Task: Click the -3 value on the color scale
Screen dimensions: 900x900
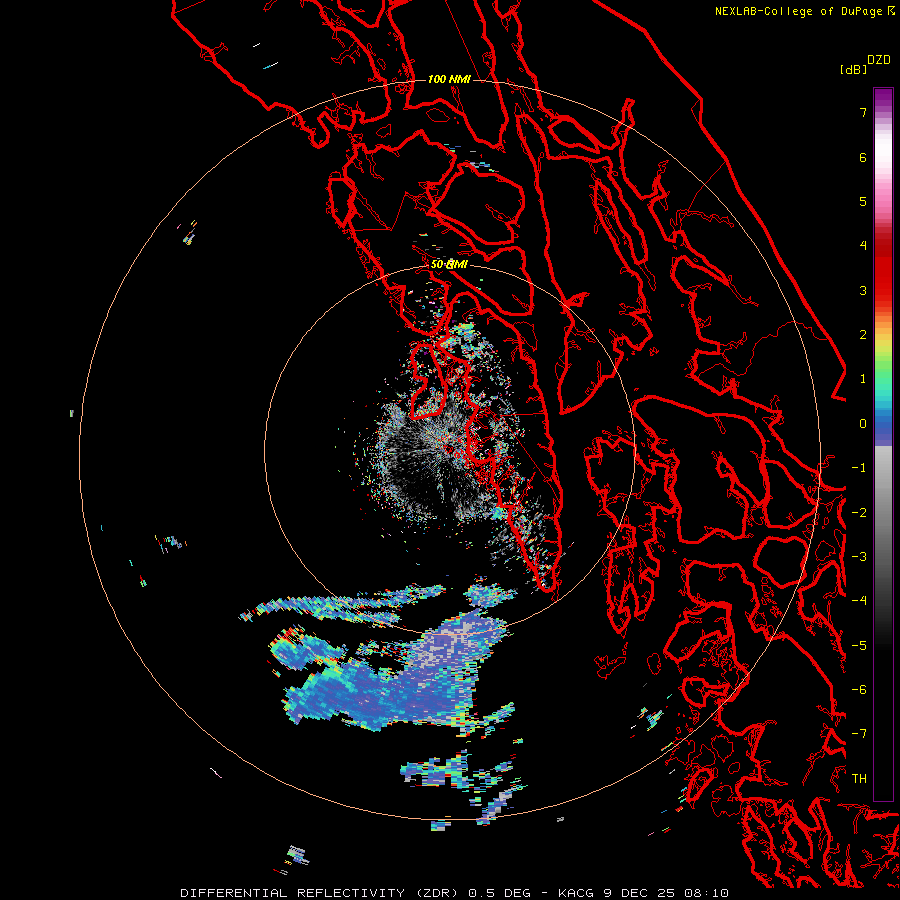Action: click(859, 556)
